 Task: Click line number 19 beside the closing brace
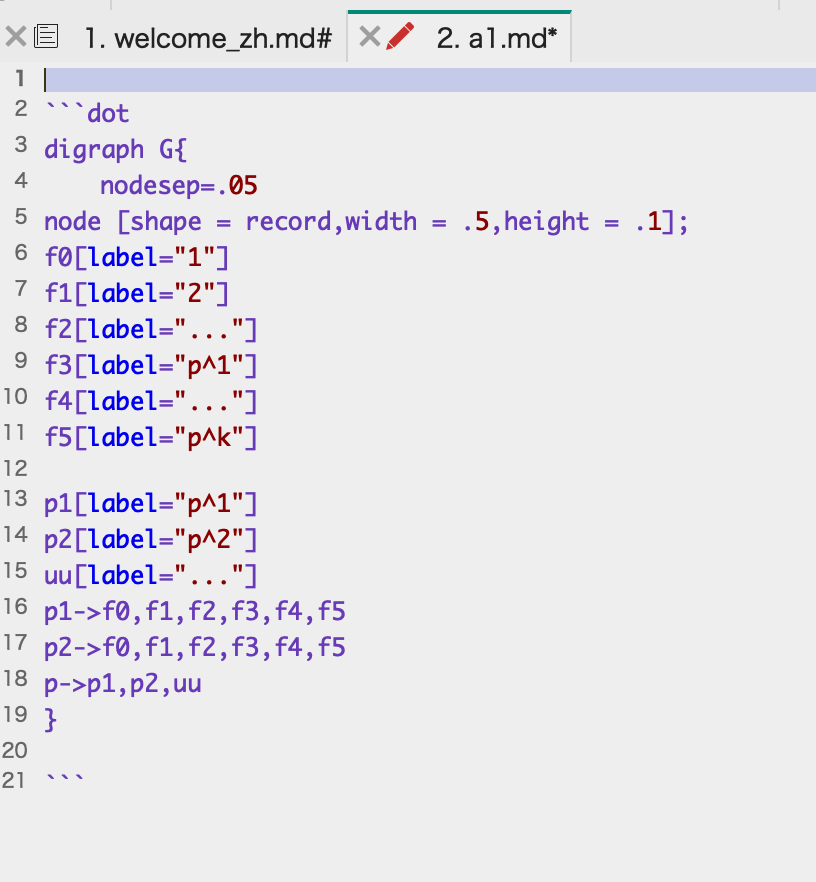[15, 716]
